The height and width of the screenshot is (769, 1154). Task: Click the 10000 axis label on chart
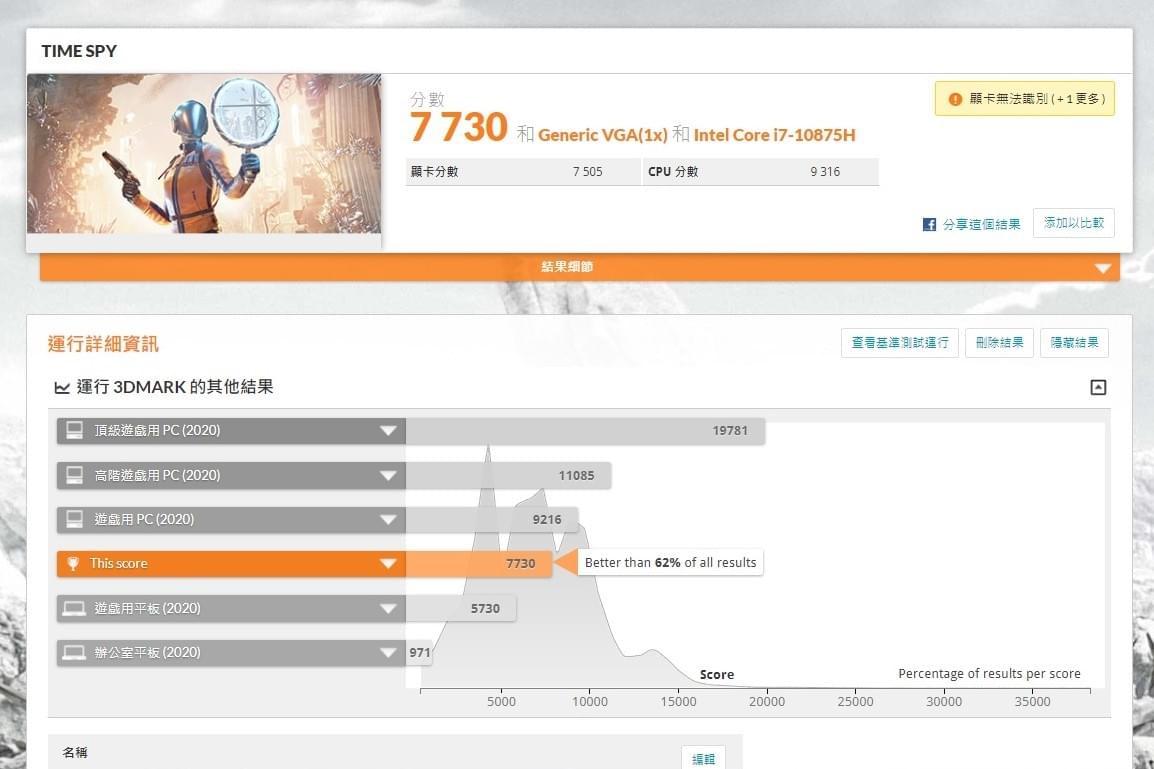point(590,702)
